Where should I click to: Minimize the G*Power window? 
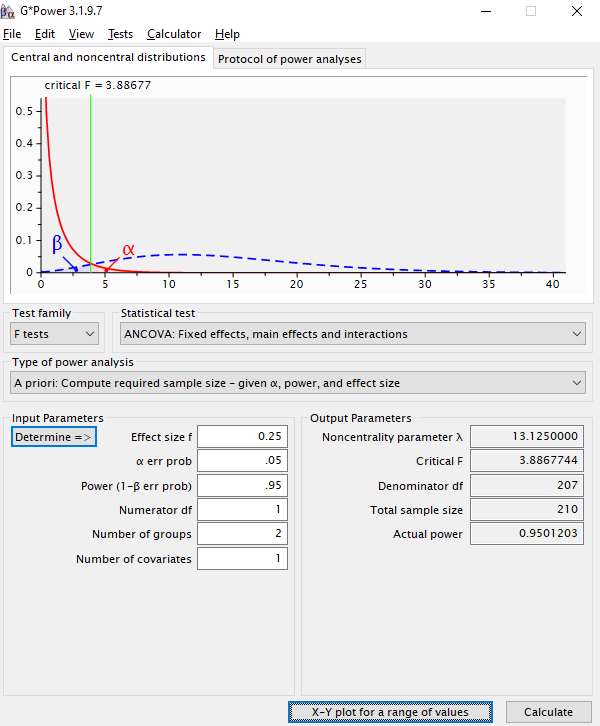pyautogui.click(x=486, y=11)
